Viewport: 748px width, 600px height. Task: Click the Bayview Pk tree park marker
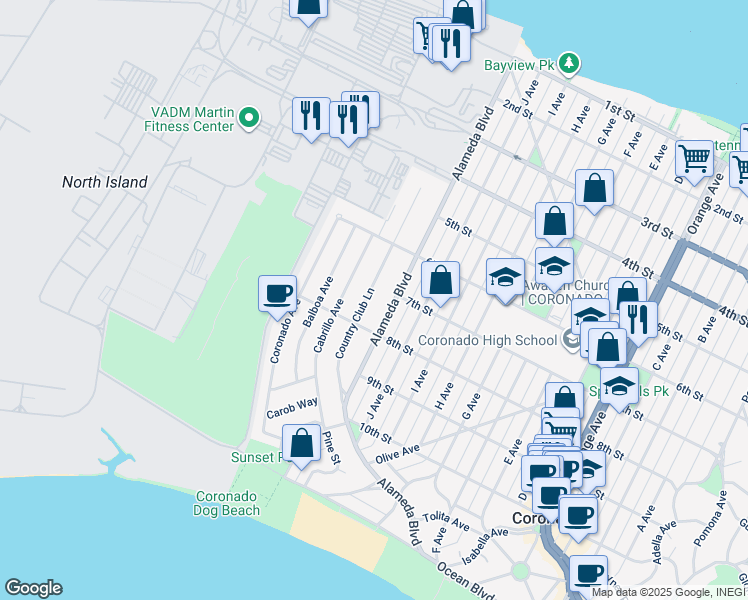pyautogui.click(x=568, y=63)
